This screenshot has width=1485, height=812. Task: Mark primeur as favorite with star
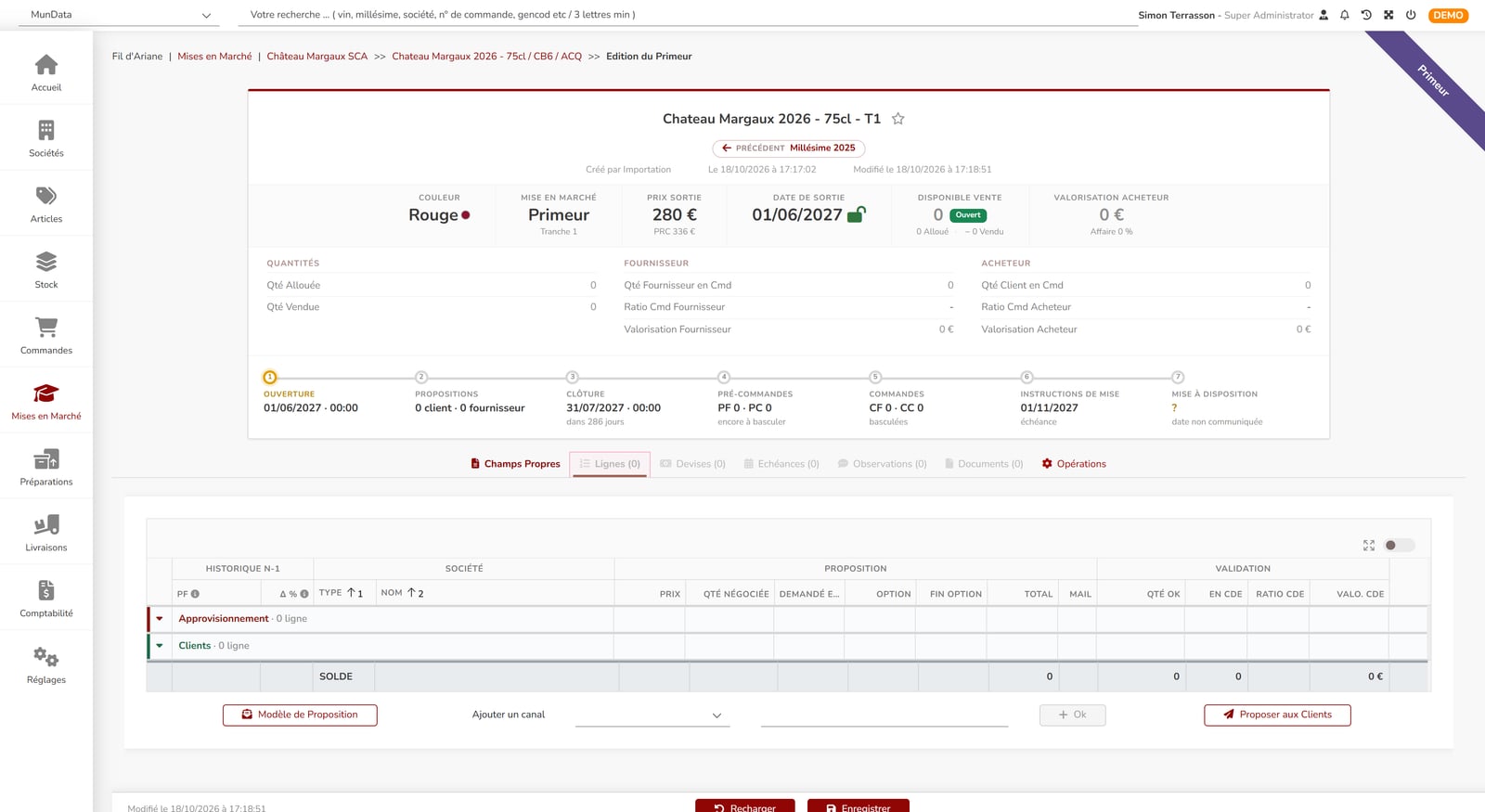tap(897, 119)
